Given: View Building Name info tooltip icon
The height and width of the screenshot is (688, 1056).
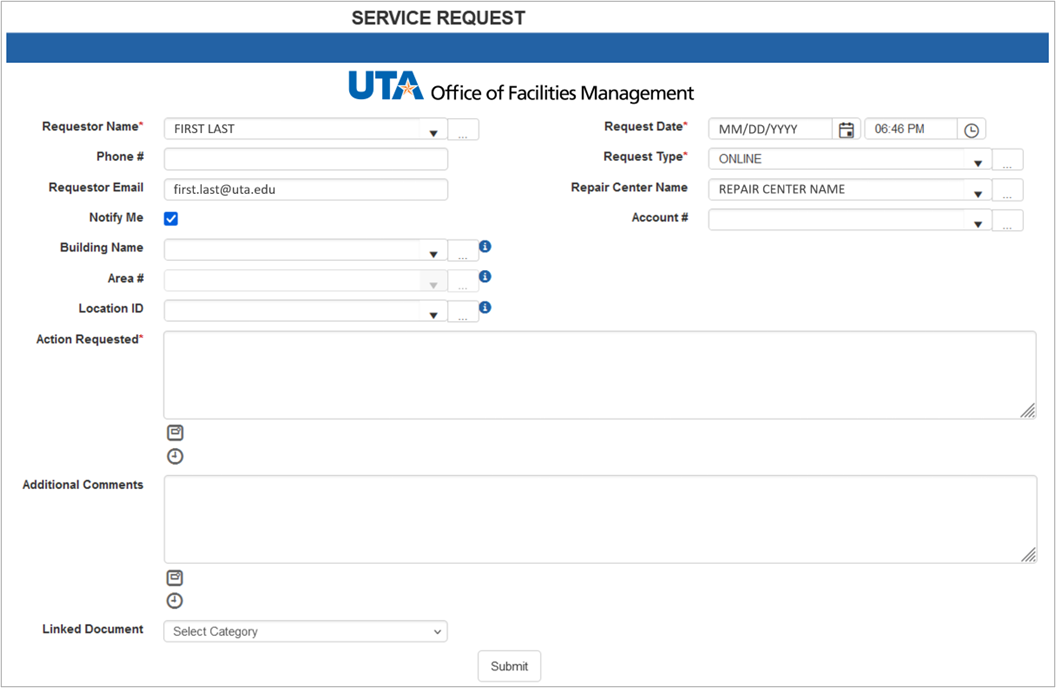Looking at the screenshot, I should (x=485, y=248).
